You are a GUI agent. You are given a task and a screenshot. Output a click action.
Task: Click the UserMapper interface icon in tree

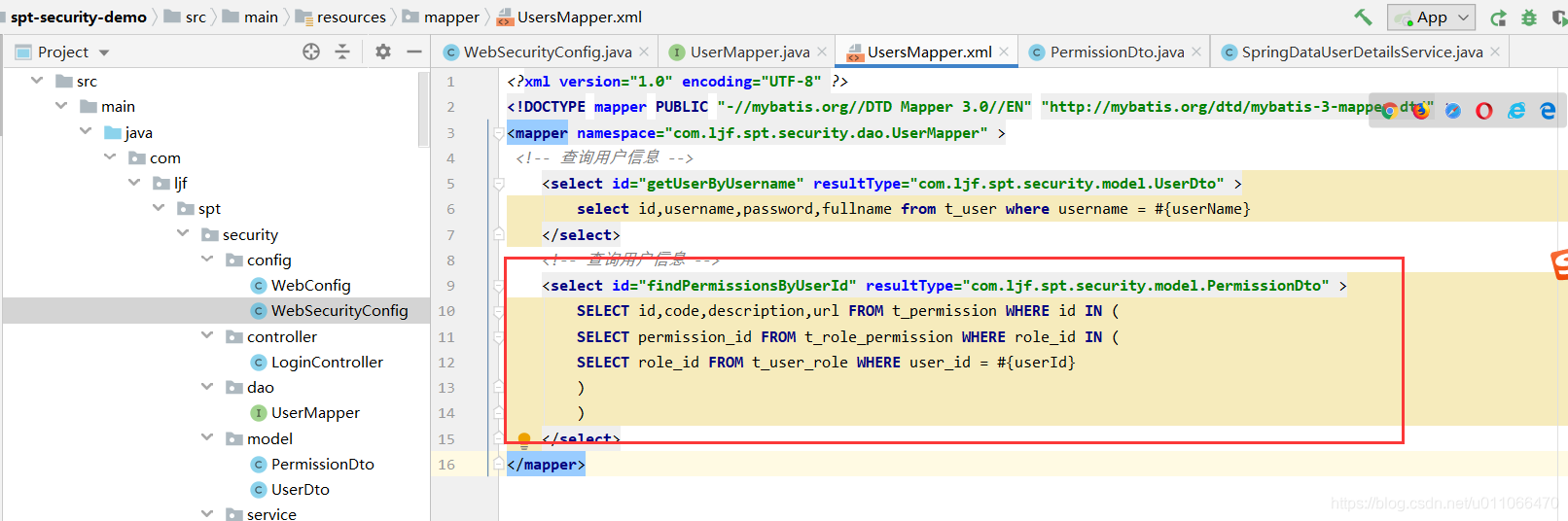point(259,413)
